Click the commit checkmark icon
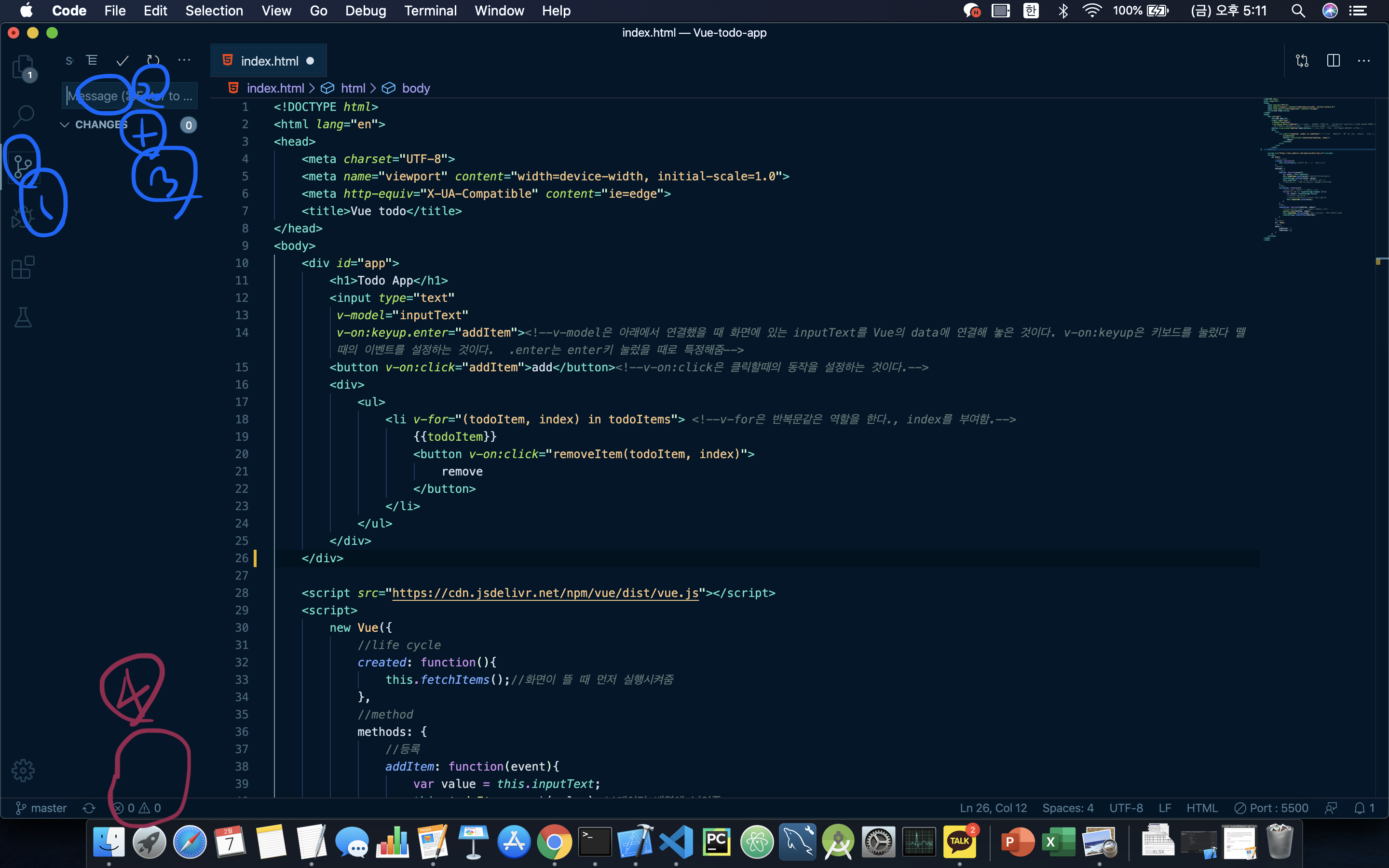This screenshot has width=1389, height=868. pos(122,60)
